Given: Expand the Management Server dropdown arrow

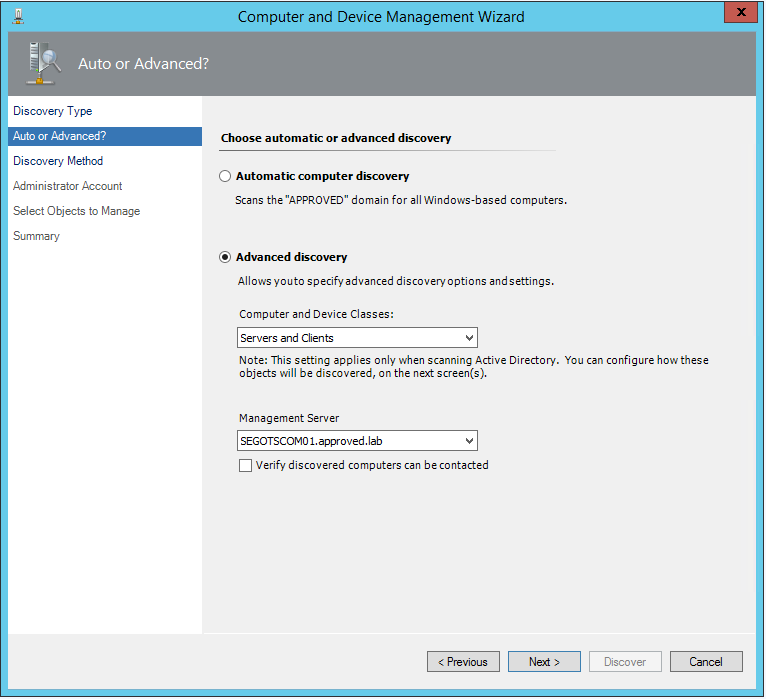Looking at the screenshot, I should point(469,441).
